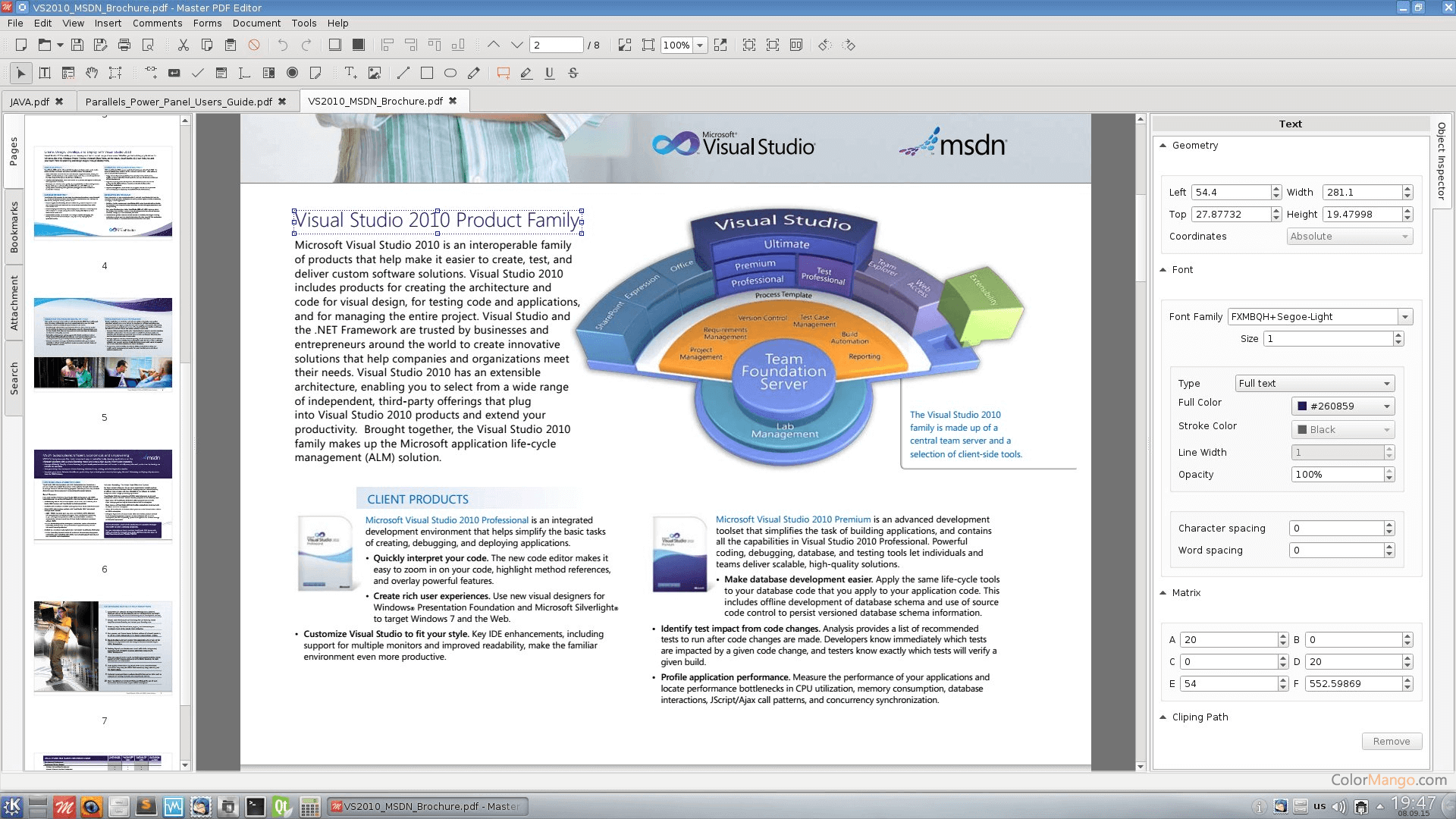Click the Remove button under Clipping Path

(1392, 741)
